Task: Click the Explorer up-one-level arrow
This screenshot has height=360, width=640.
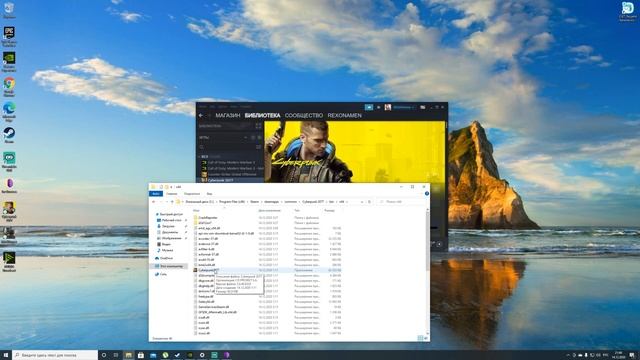Action: coord(172,202)
